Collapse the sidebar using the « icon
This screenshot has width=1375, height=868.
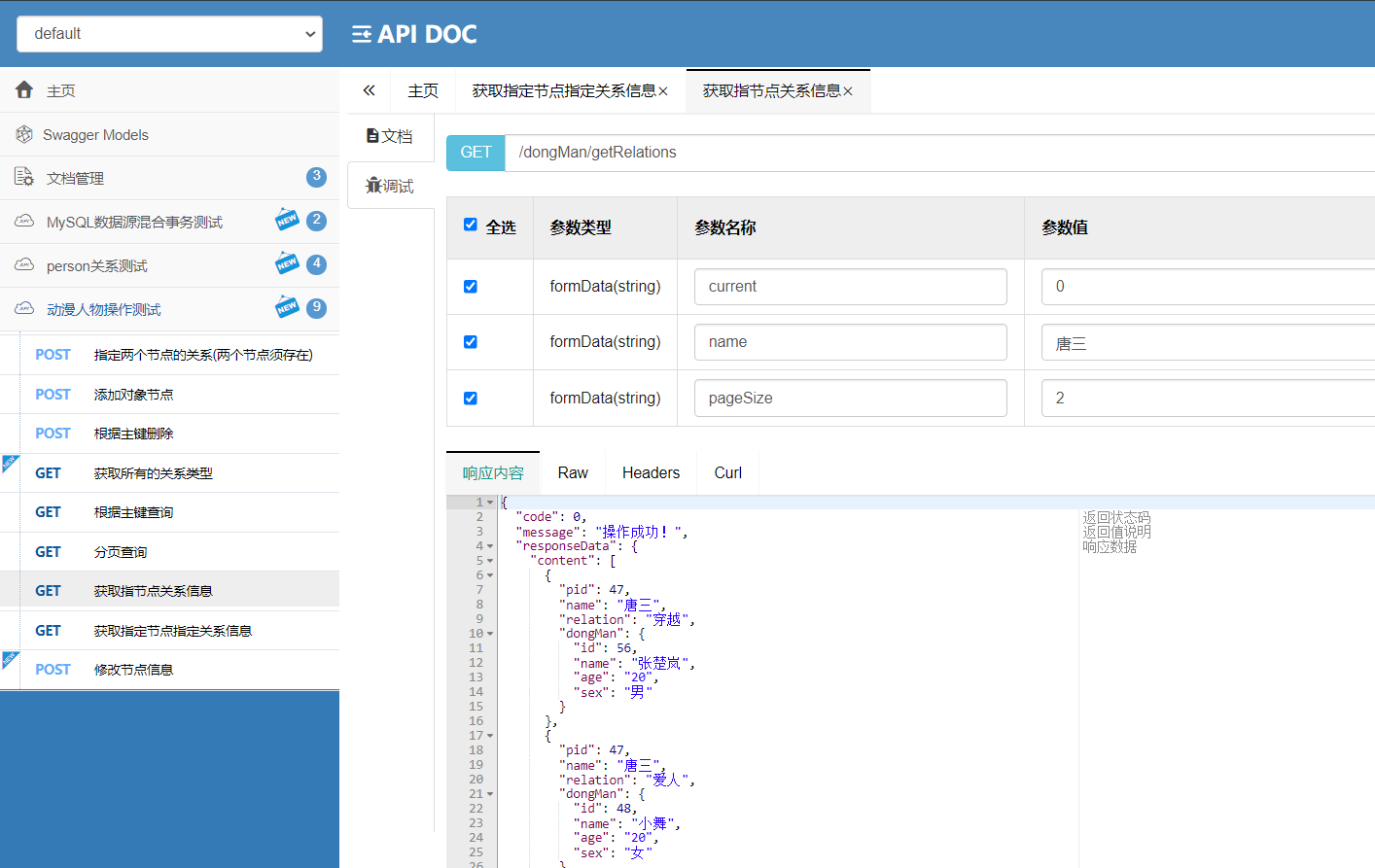(x=368, y=89)
